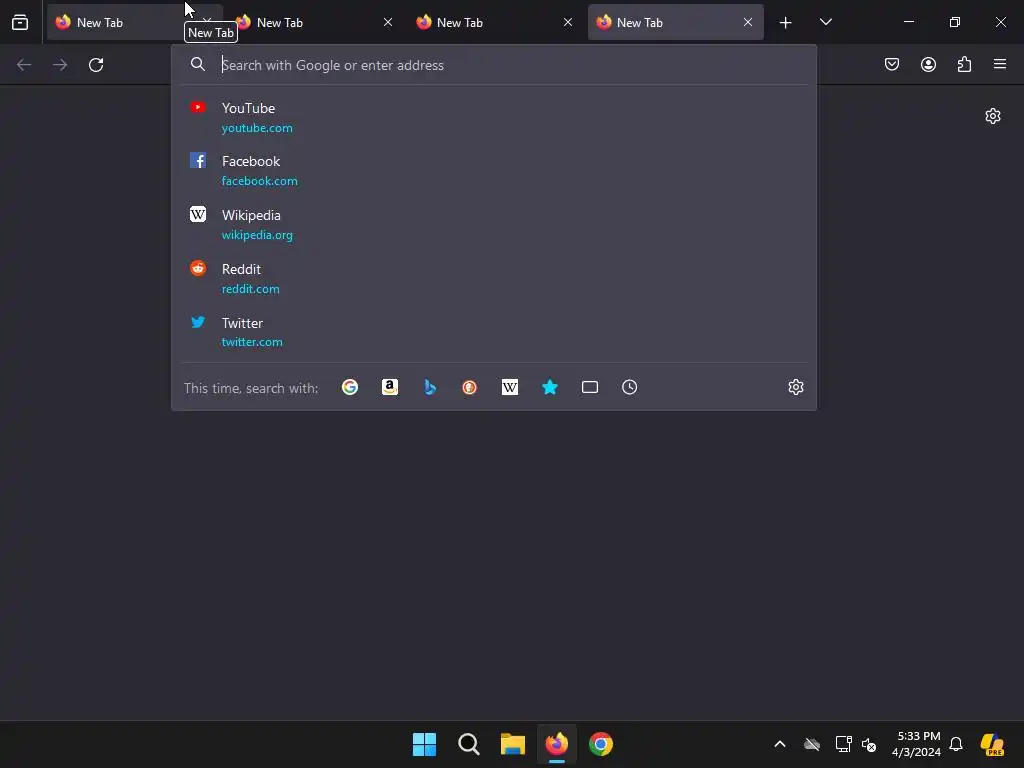Search this time with Amazon icon
This screenshot has height=768, width=1024.
(x=390, y=387)
